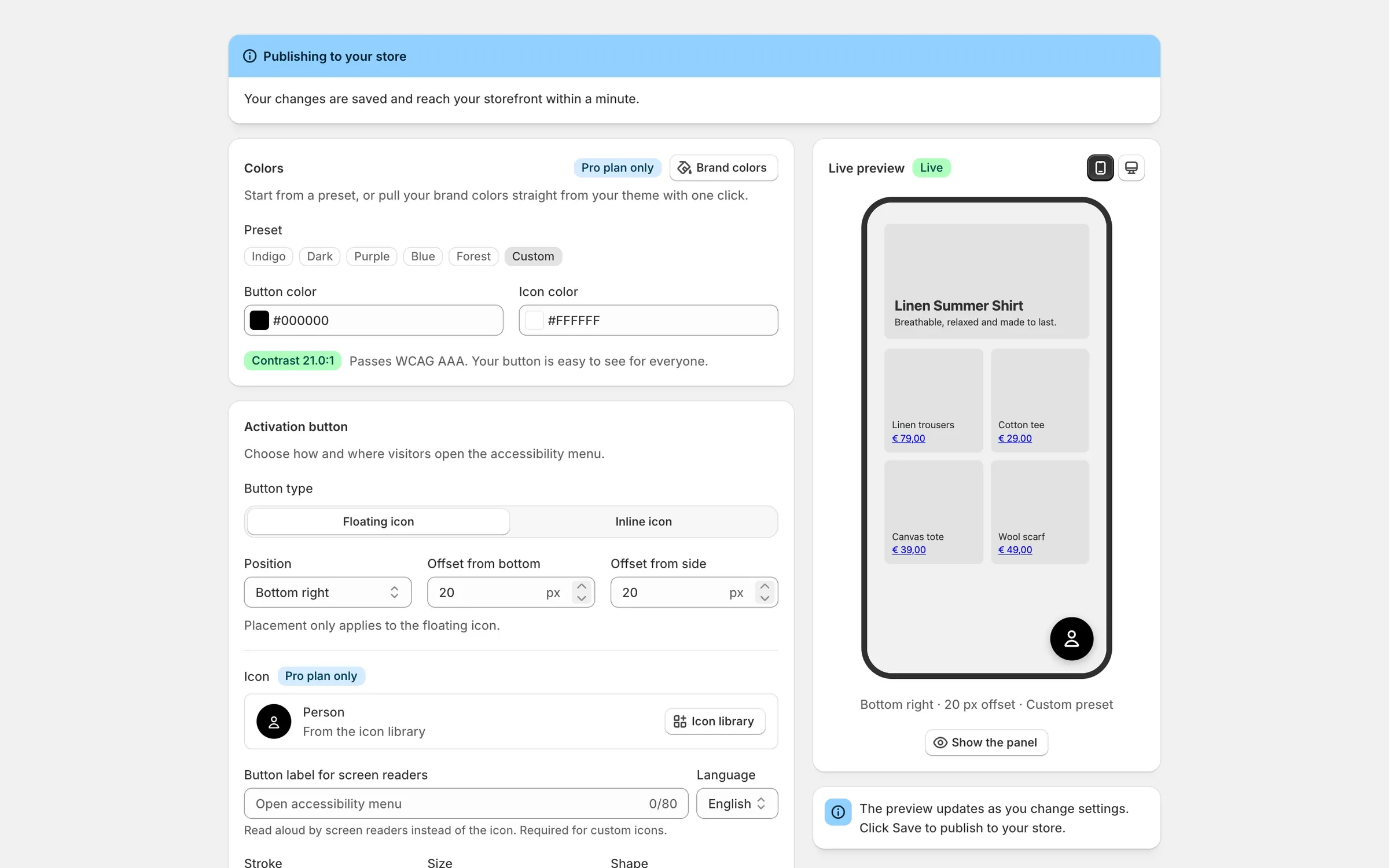Click the green Live status badge
Viewport: 1389px width, 868px height.
(931, 168)
